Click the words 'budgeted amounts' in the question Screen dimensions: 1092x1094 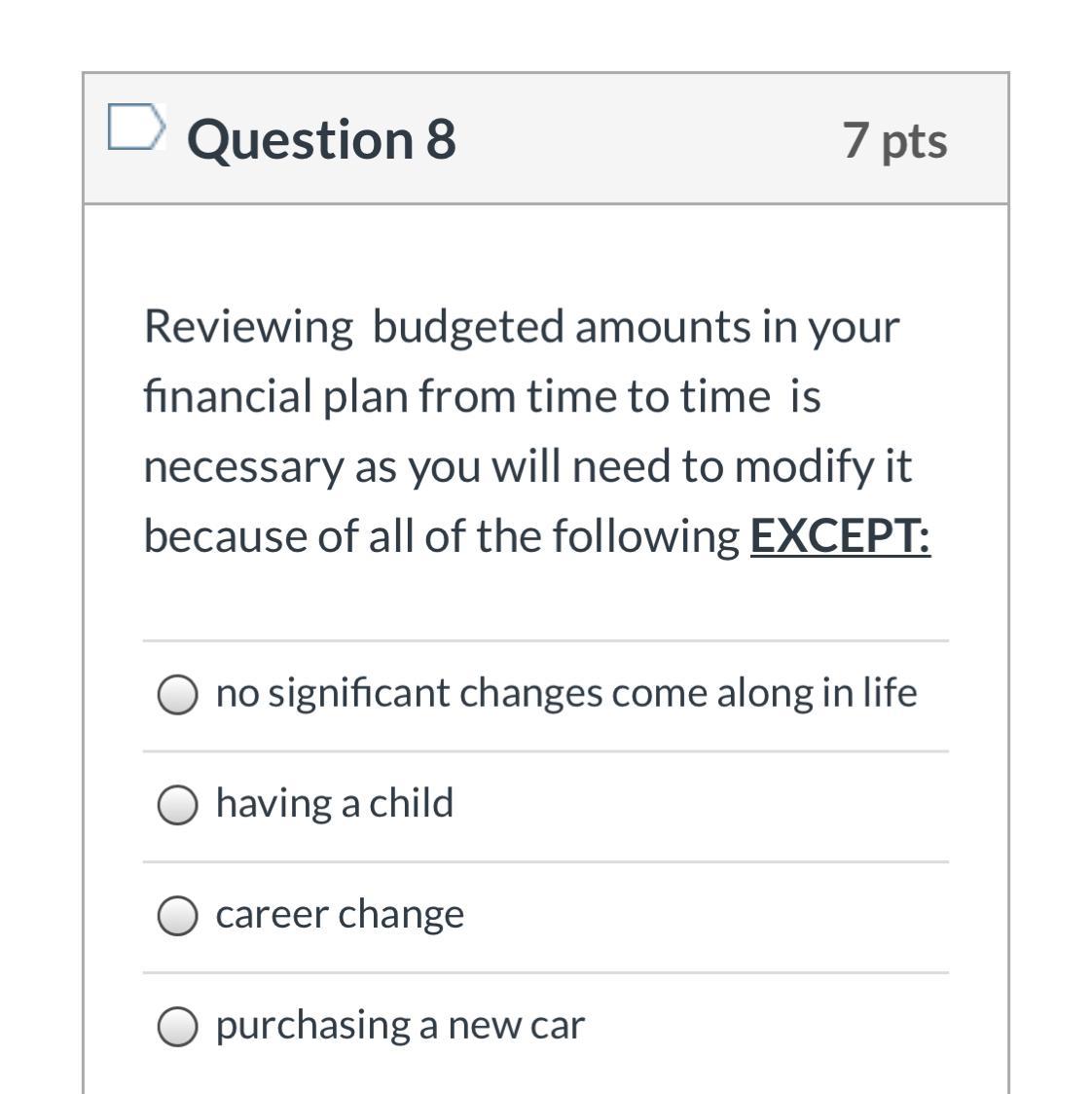pos(561,326)
